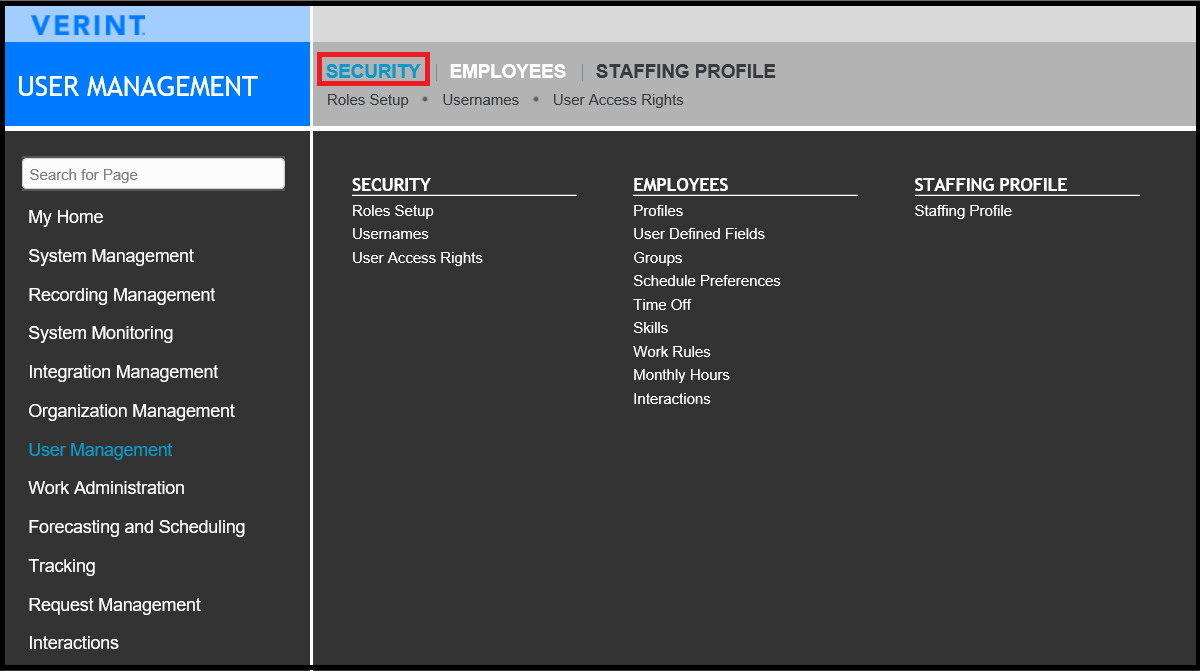Viewport: 1200px width, 671px height.
Task: Click STAFFING PROFILE heading in main panel
Action: coord(991,185)
